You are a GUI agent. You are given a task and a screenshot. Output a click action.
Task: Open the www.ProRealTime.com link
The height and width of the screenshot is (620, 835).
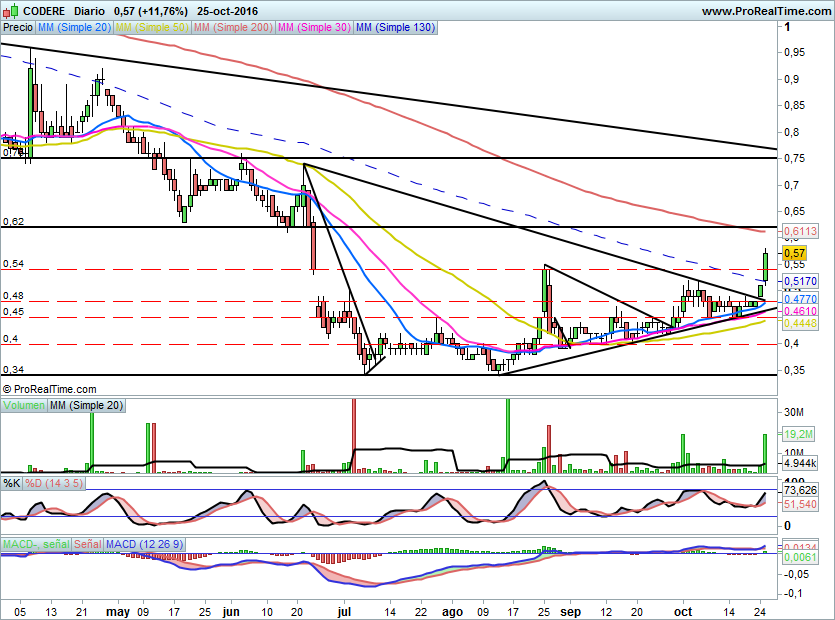pyautogui.click(x=765, y=10)
